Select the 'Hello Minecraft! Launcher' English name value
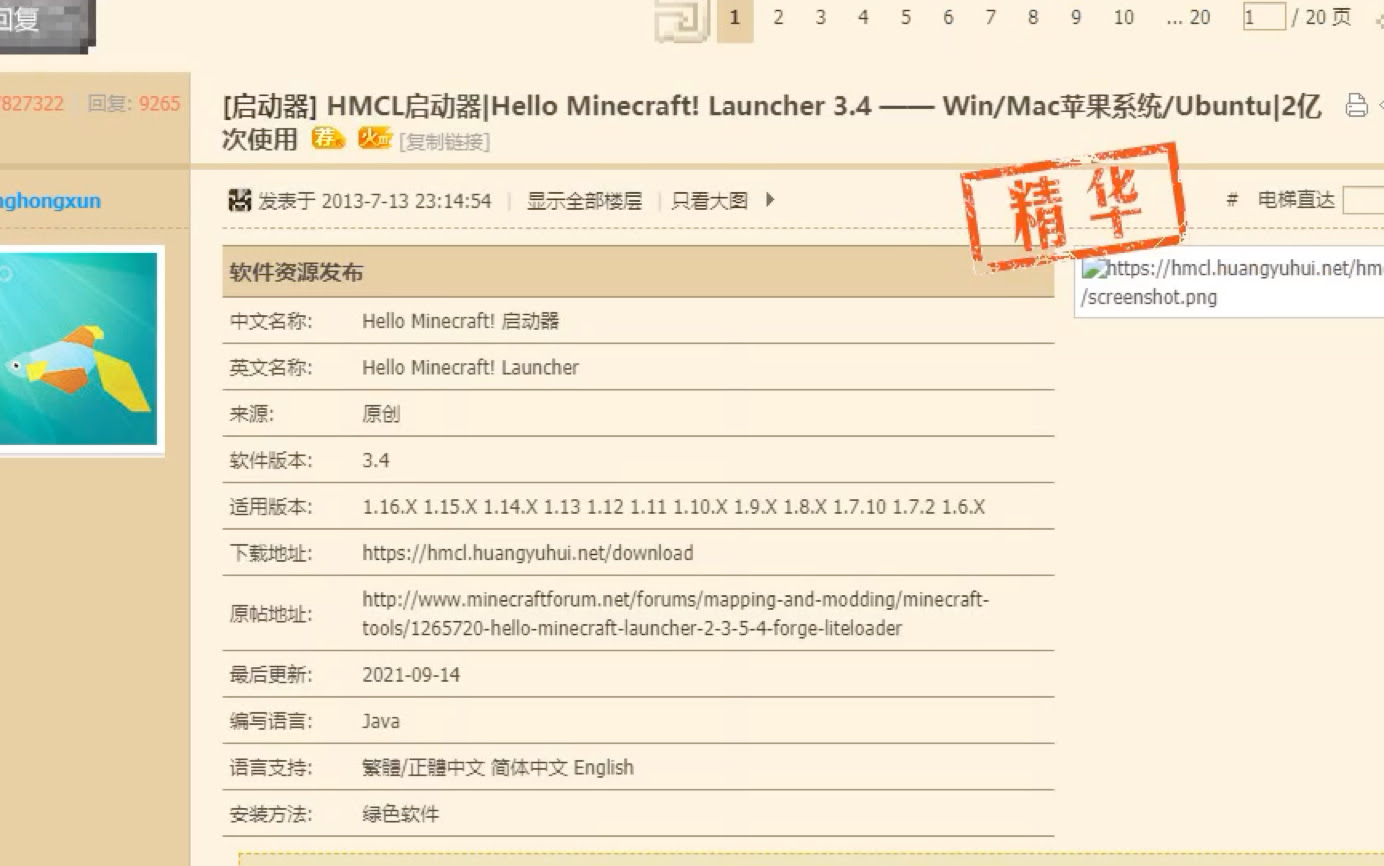 (x=470, y=367)
